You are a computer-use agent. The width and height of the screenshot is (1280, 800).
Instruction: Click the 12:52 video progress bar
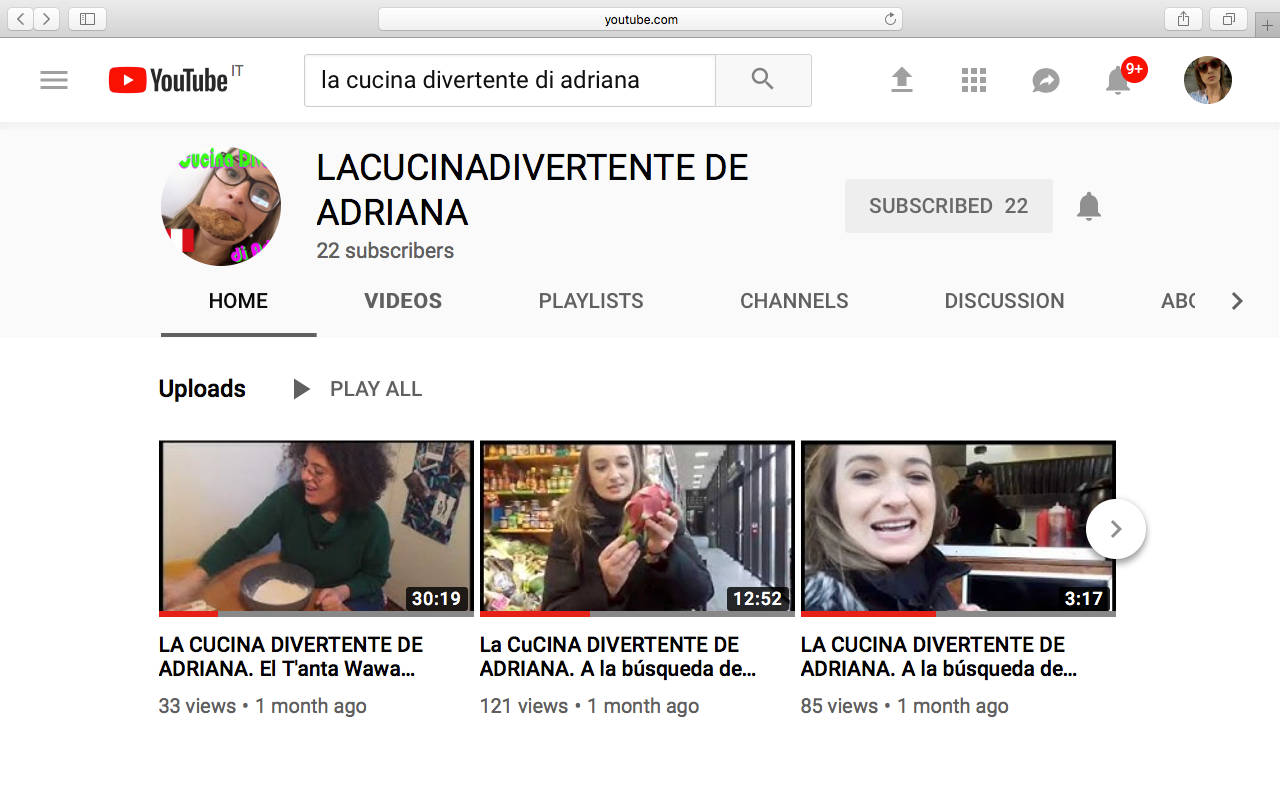[x=637, y=614]
